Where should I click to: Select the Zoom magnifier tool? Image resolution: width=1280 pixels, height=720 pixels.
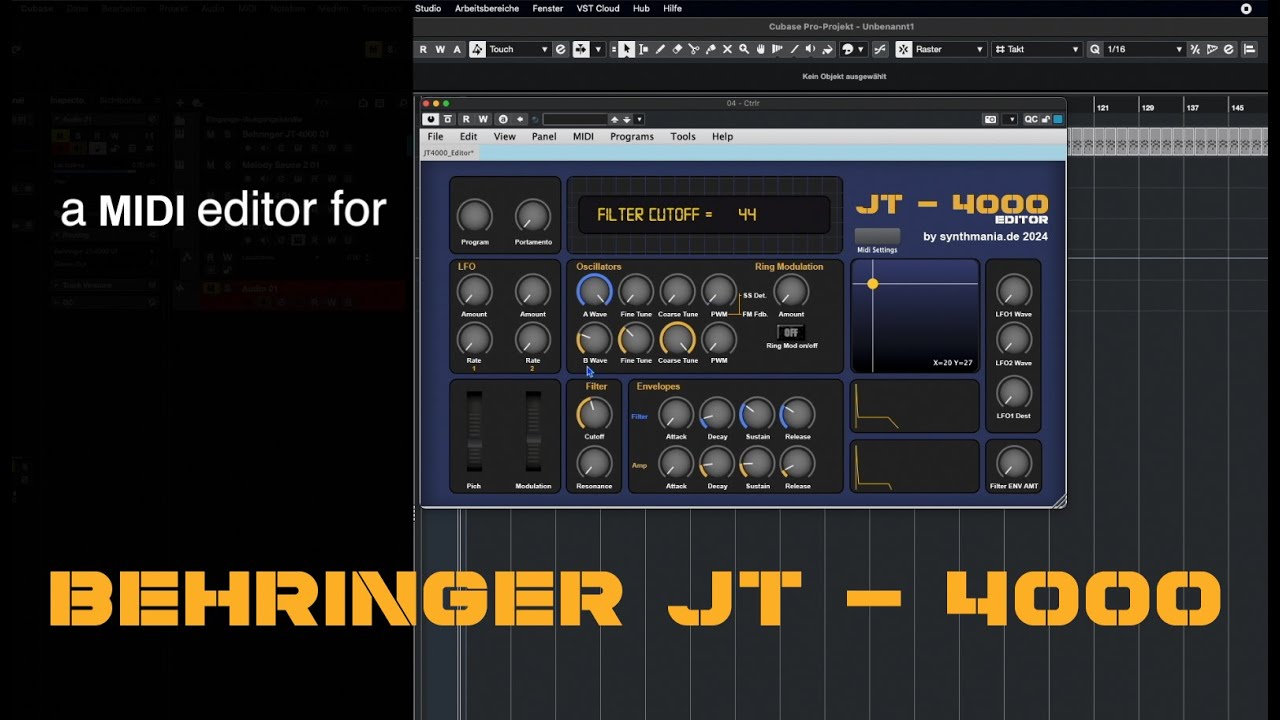pos(744,49)
